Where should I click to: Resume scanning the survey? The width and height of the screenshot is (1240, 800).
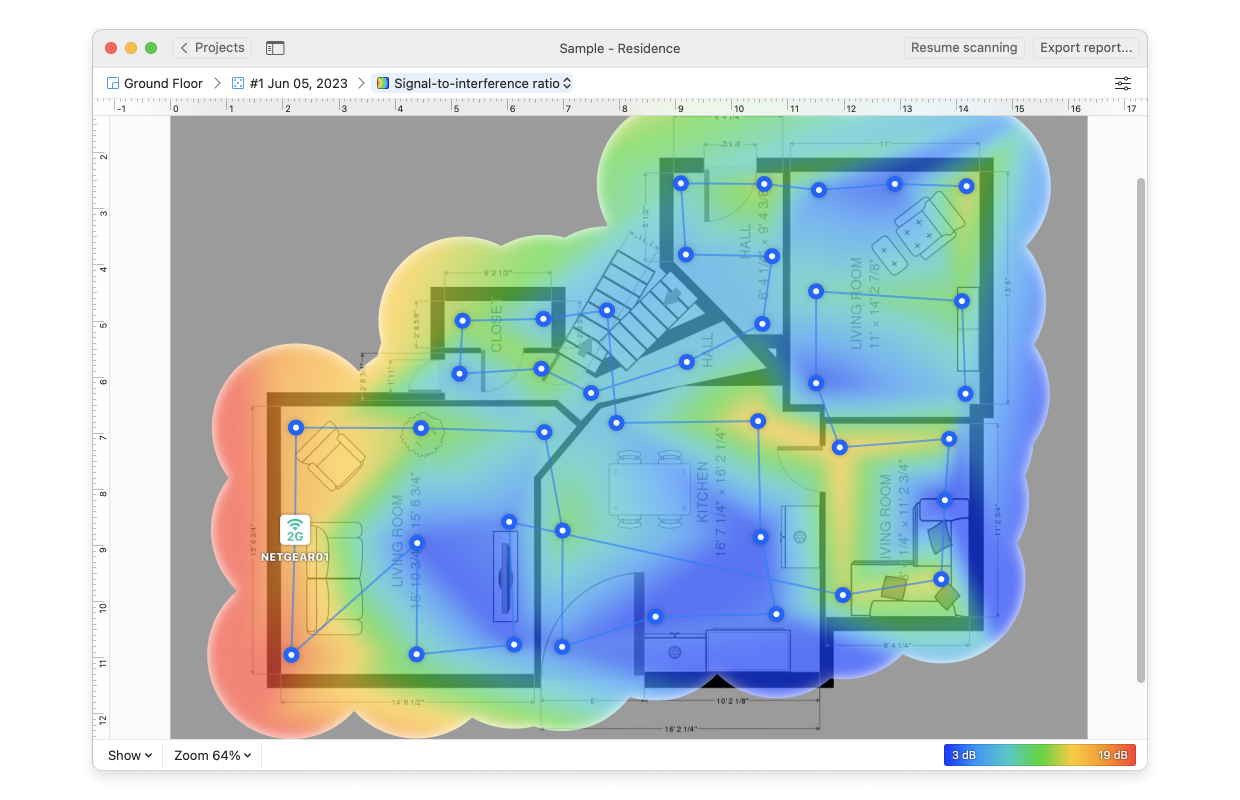coord(963,47)
